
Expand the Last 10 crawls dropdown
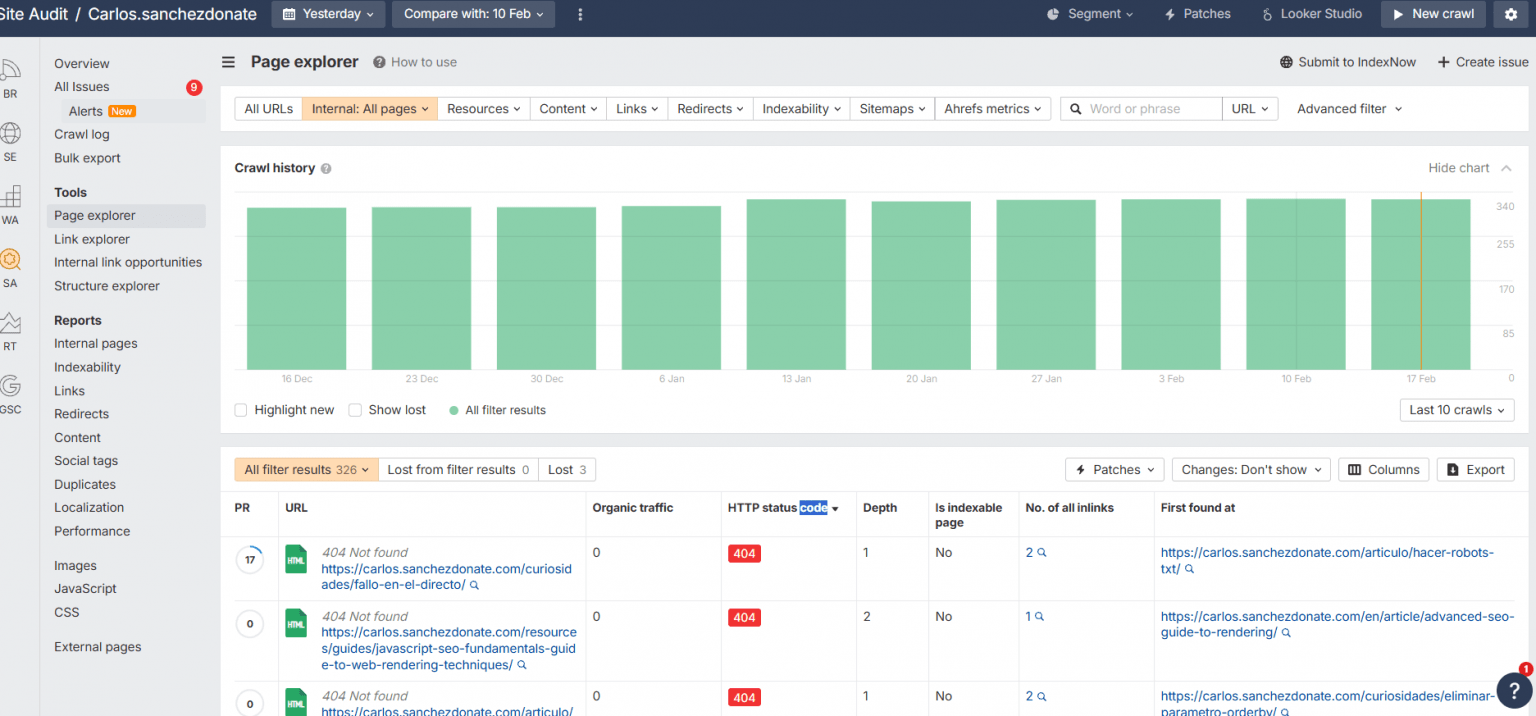coord(1456,410)
